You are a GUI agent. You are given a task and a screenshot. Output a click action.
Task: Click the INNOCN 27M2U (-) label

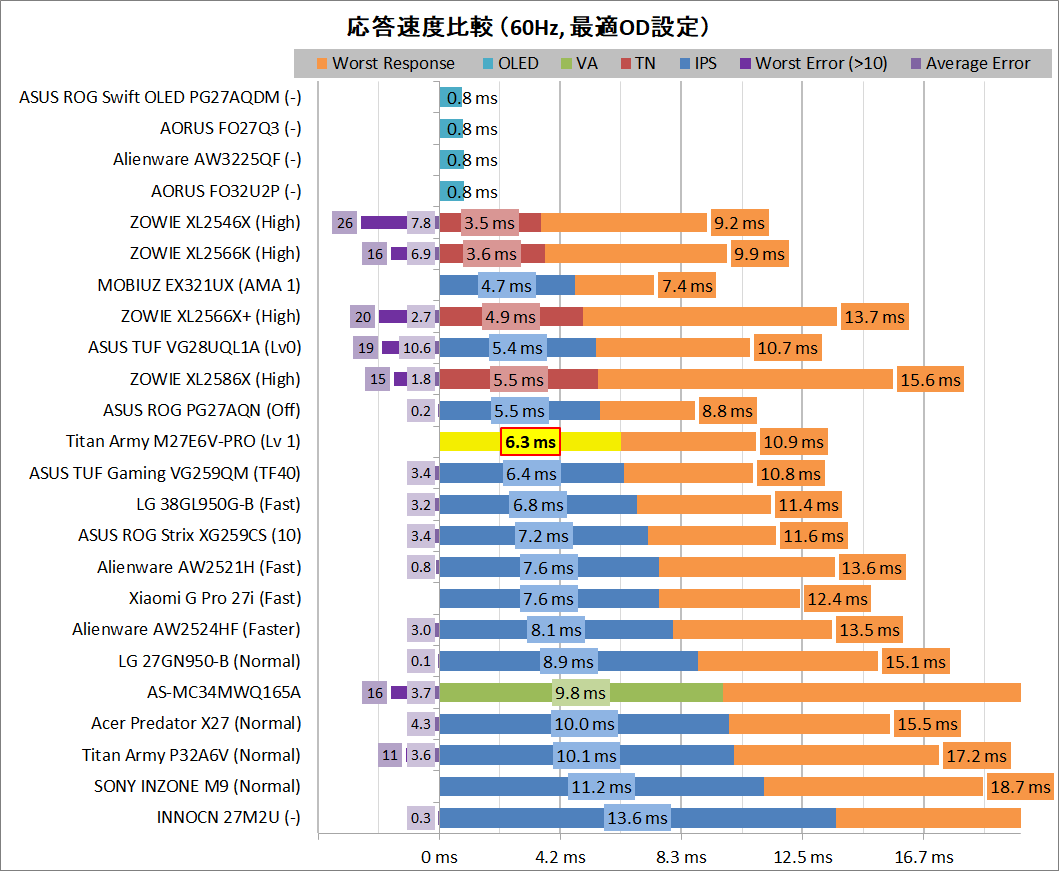pos(229,817)
